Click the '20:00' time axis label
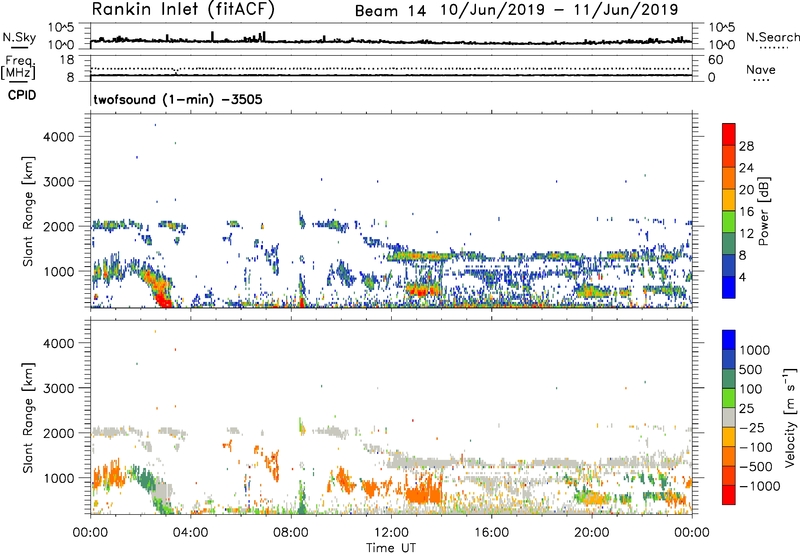800x554 pixels. [591, 533]
